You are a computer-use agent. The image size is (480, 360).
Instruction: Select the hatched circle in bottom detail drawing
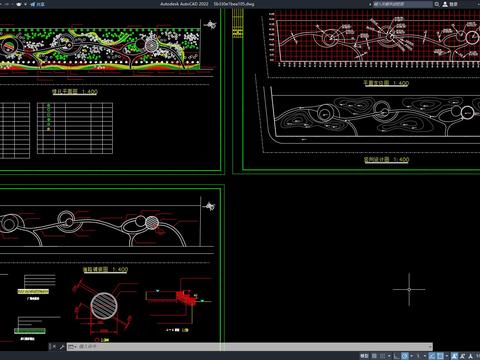coord(104,306)
